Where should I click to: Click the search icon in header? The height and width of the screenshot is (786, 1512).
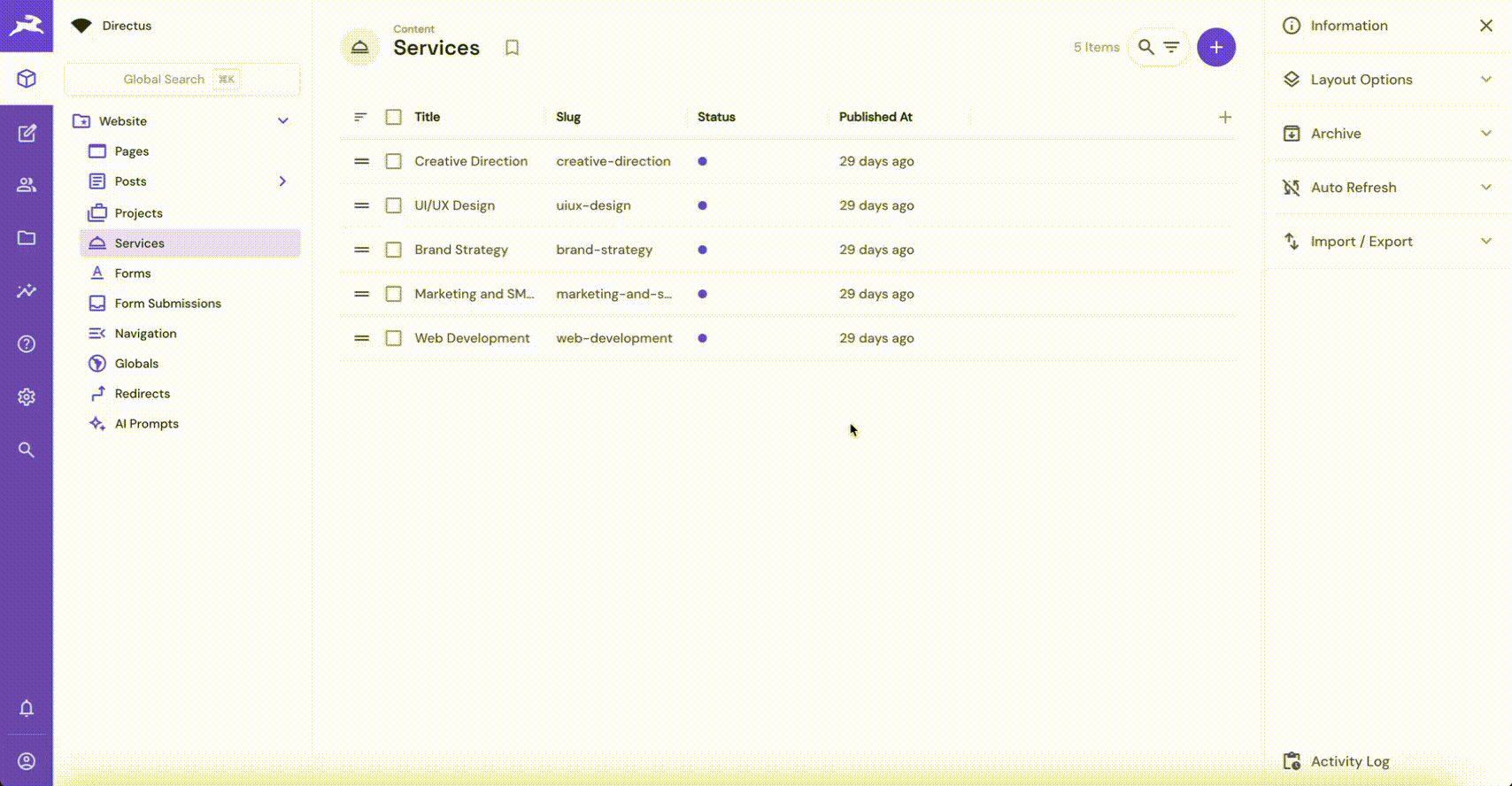(x=1146, y=48)
